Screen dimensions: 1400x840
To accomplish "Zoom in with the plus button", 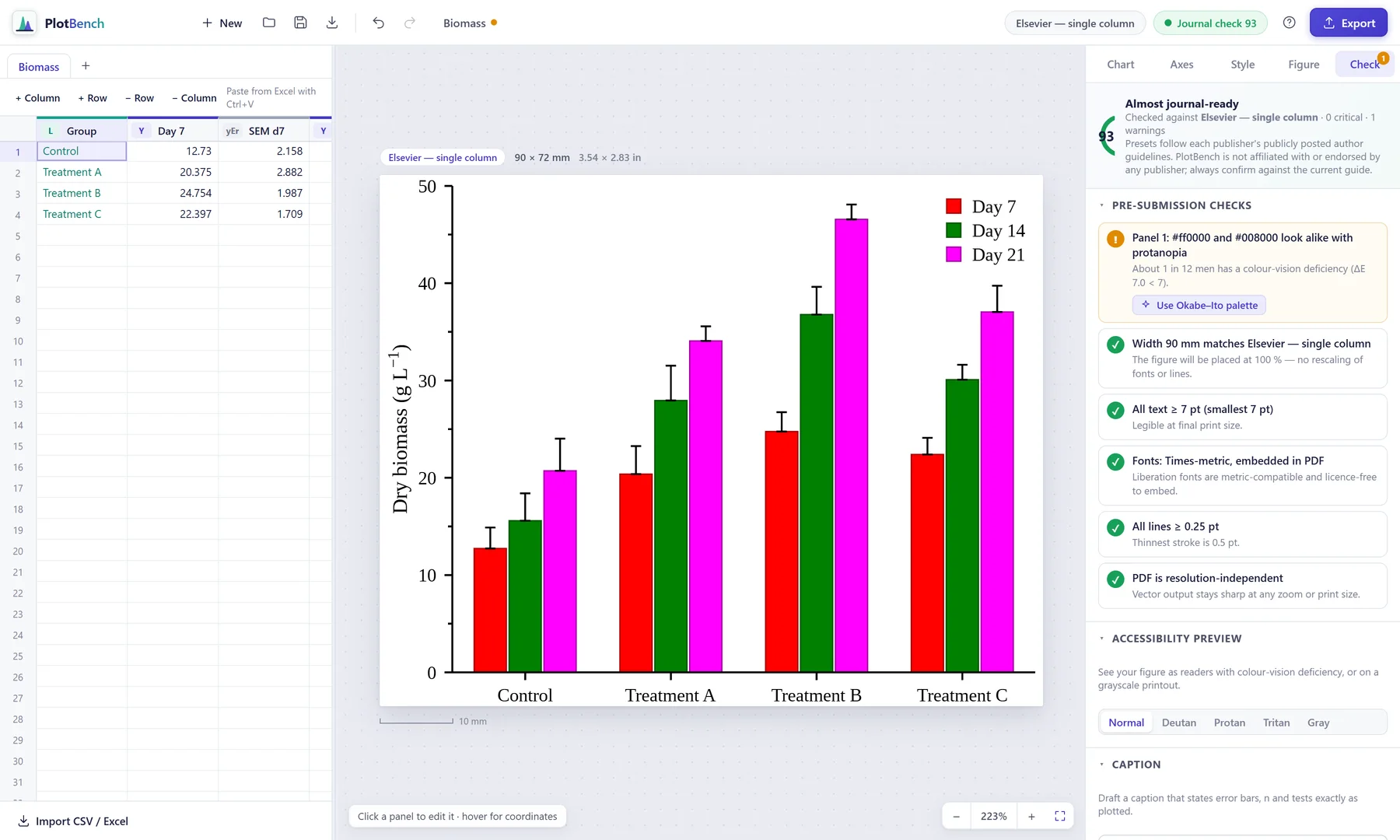I will 1031,816.
